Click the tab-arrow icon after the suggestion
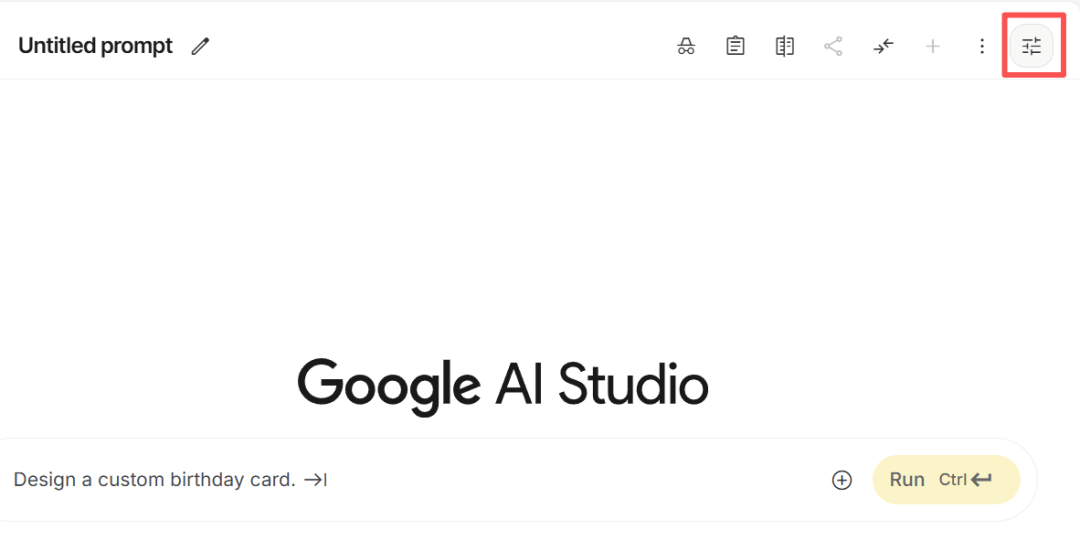Viewport: 1080px width, 540px height. (316, 480)
